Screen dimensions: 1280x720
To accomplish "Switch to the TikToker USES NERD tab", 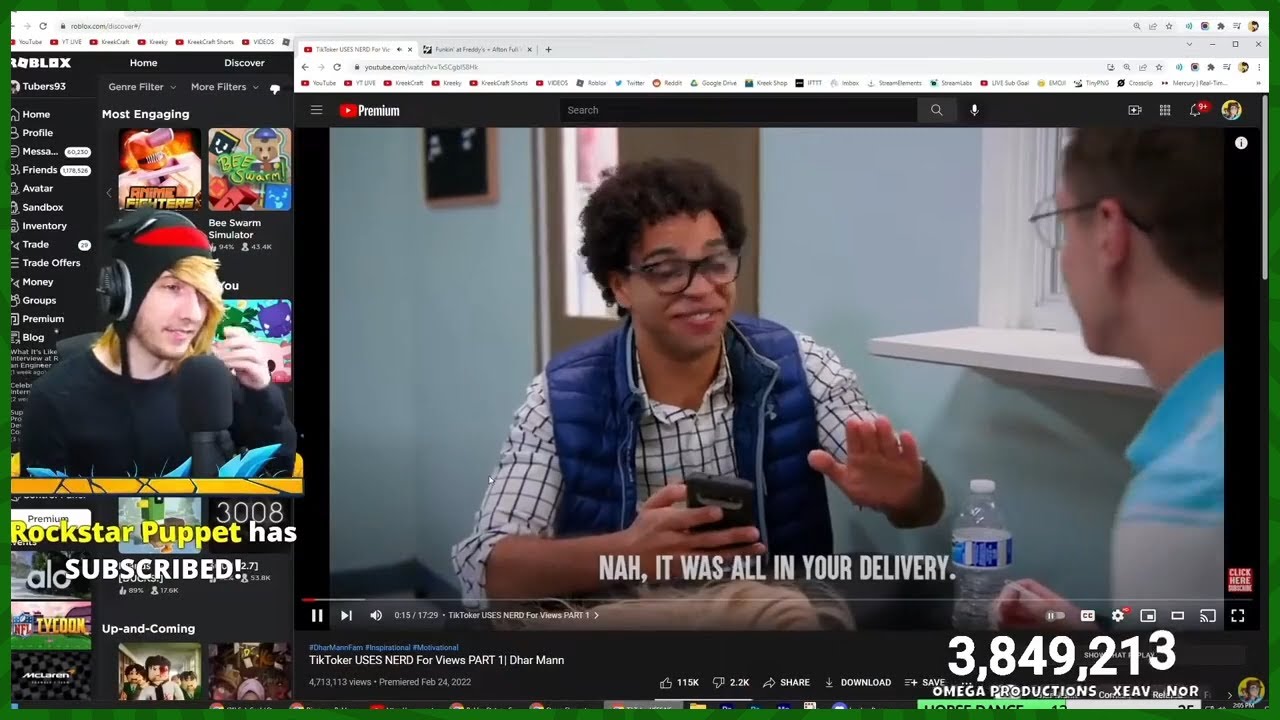I will pyautogui.click(x=356, y=49).
